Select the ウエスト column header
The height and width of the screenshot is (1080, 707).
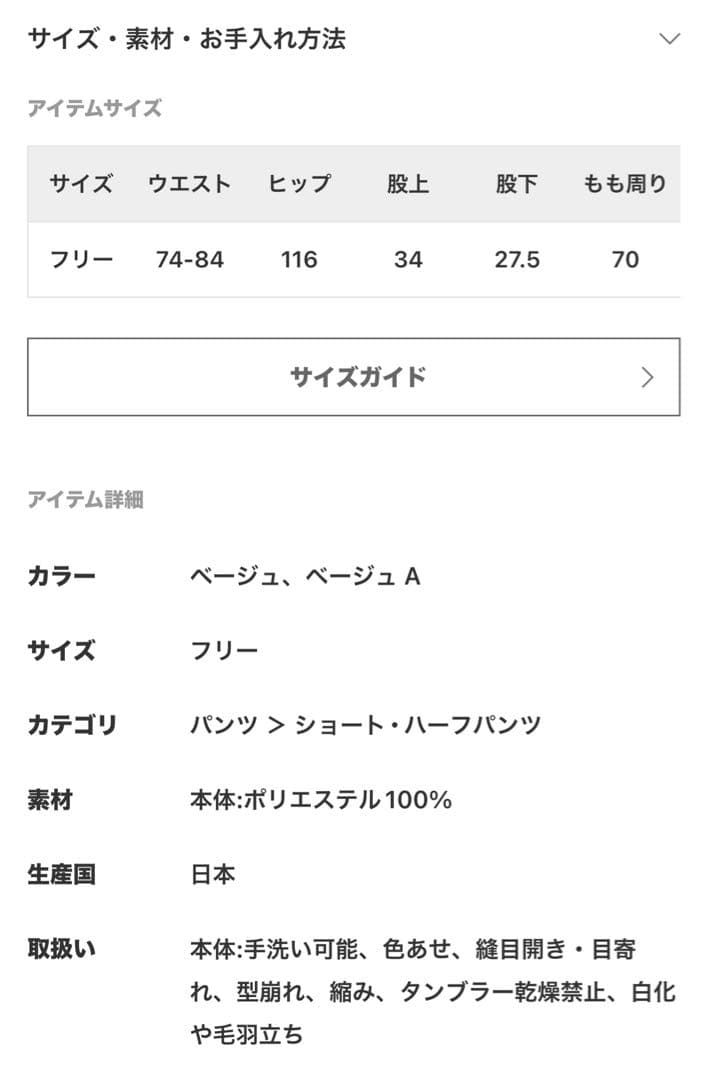[187, 184]
